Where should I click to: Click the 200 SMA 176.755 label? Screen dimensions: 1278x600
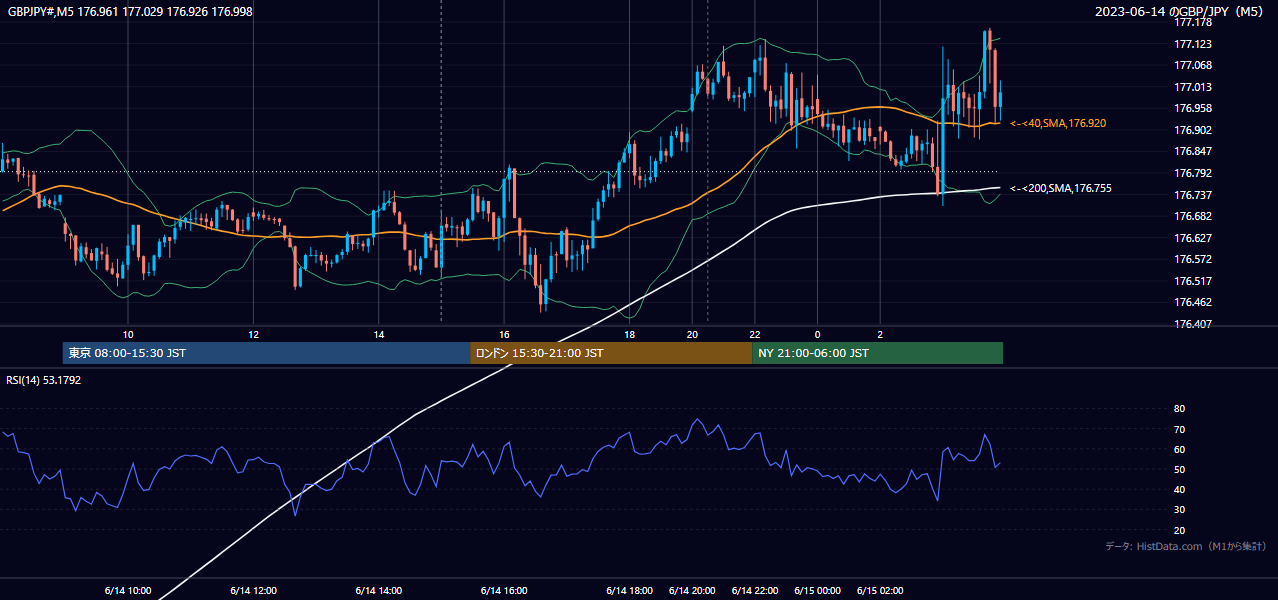[1060, 188]
